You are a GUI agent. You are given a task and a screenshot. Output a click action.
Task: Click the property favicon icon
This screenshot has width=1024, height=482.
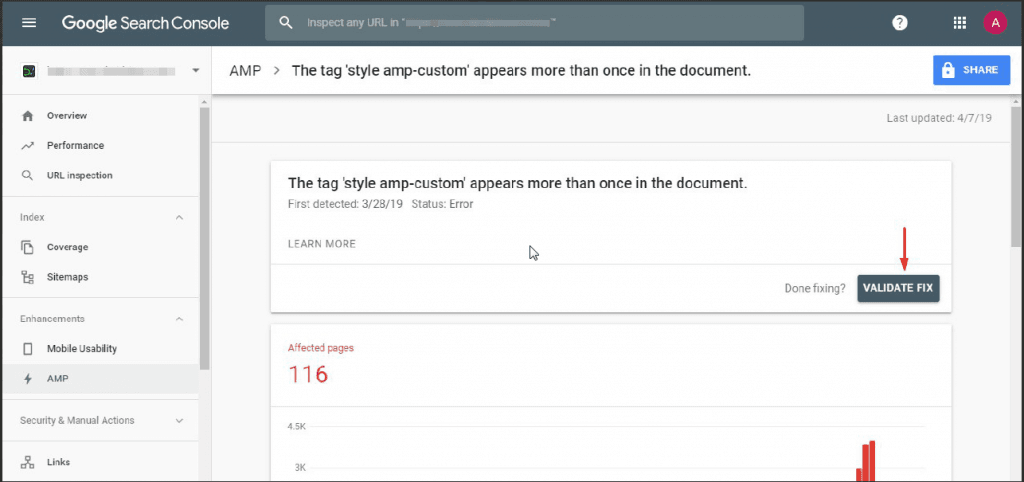pos(28,71)
